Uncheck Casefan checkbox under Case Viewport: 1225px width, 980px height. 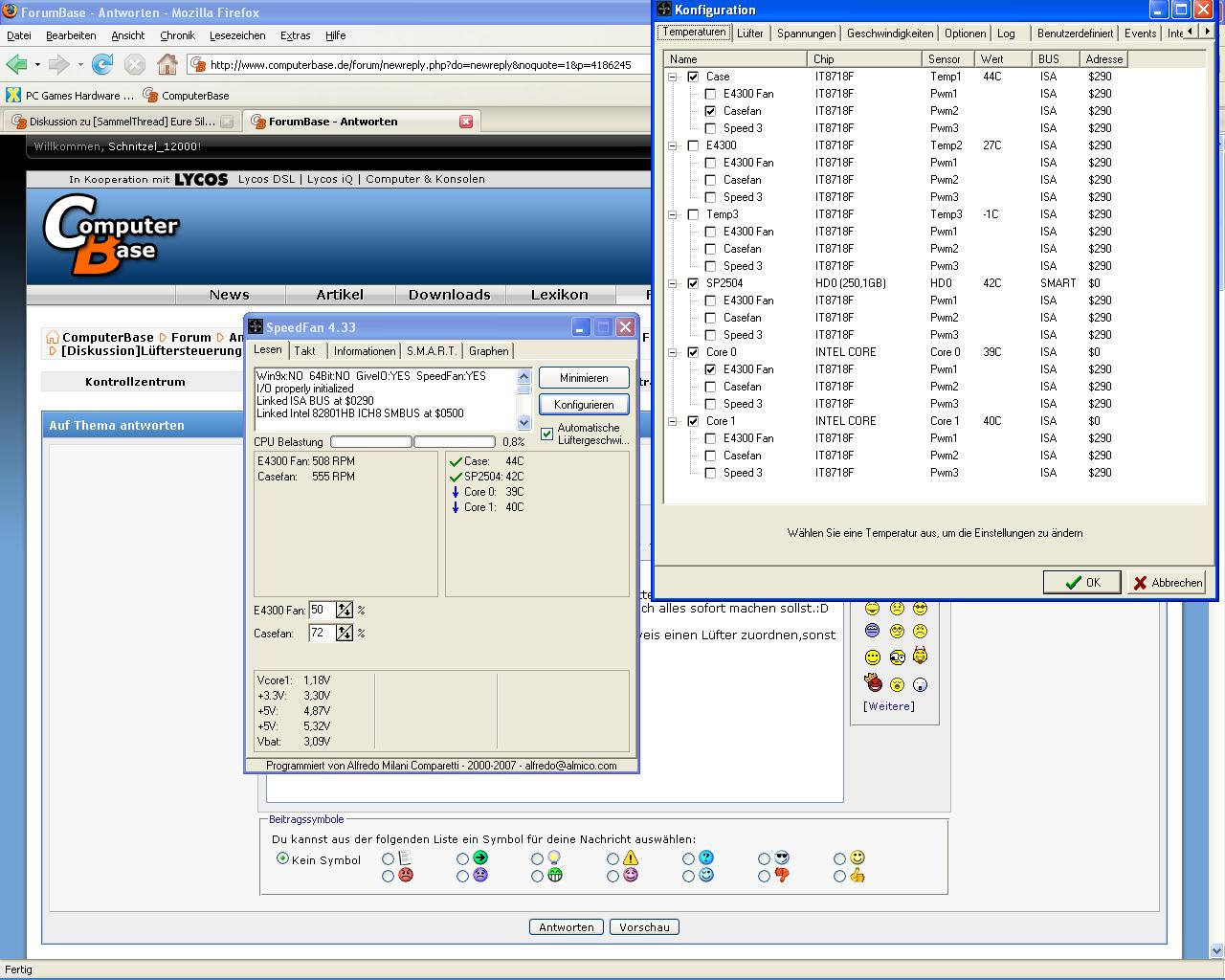(710, 111)
